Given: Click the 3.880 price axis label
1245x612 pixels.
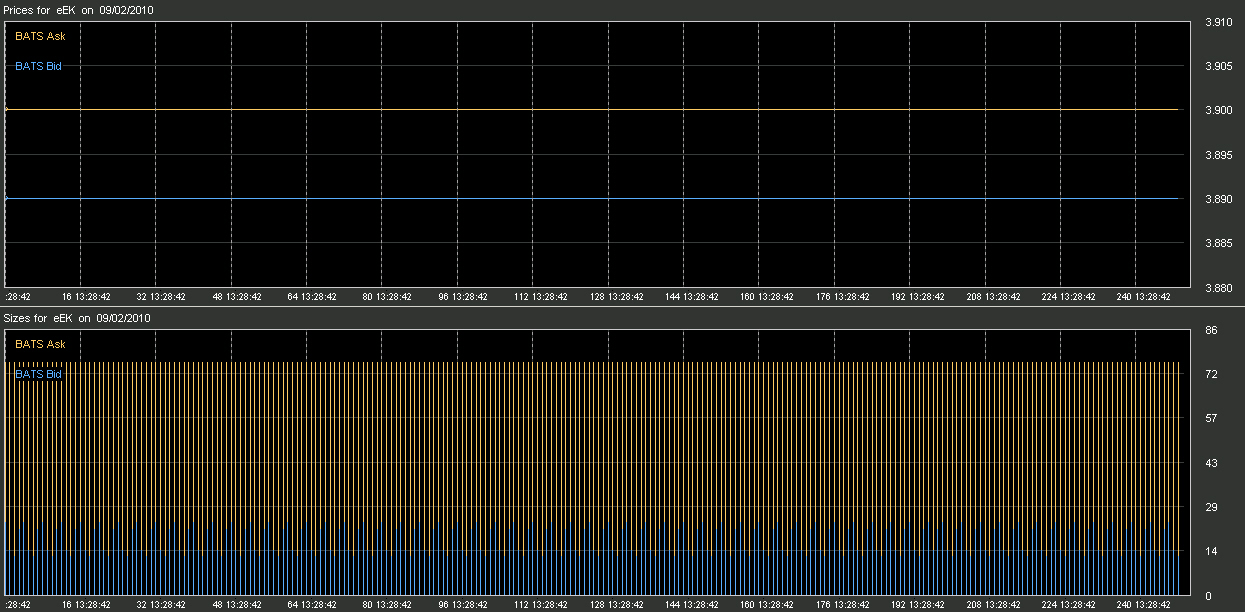Looking at the screenshot, I should coord(1218,288).
